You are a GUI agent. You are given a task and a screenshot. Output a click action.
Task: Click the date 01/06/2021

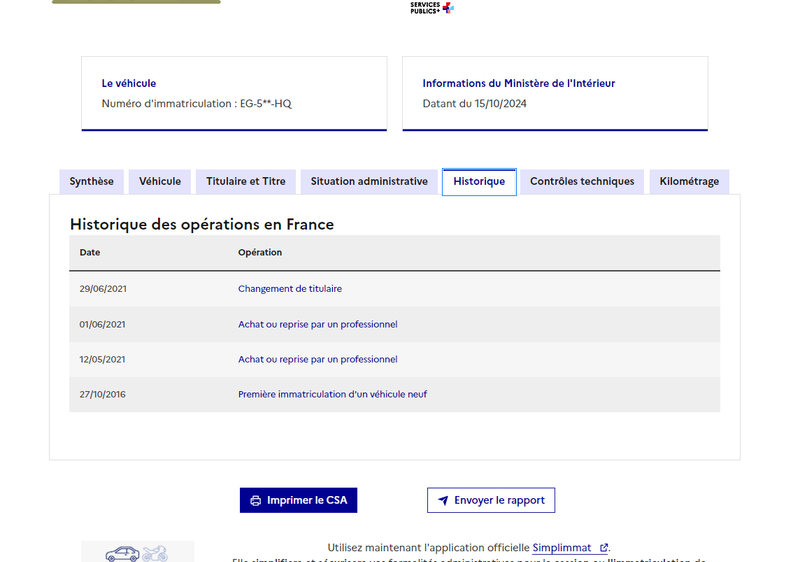pos(103,324)
